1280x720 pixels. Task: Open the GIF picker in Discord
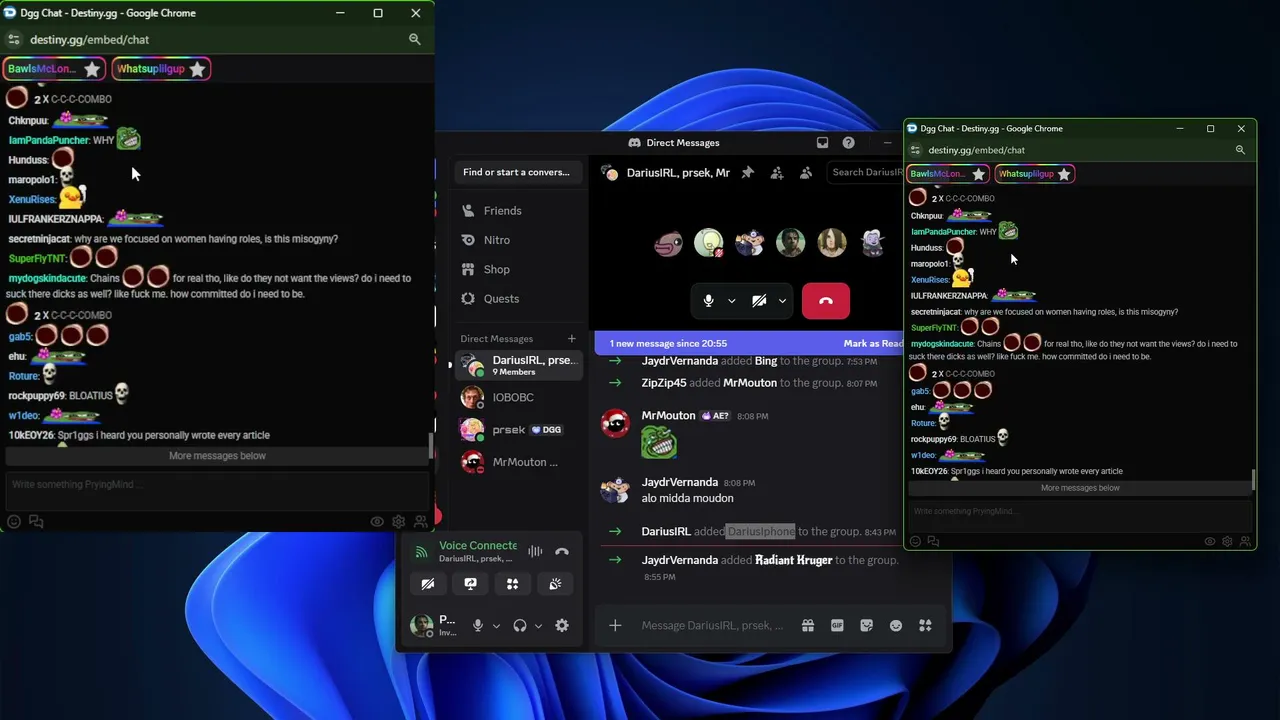click(837, 626)
